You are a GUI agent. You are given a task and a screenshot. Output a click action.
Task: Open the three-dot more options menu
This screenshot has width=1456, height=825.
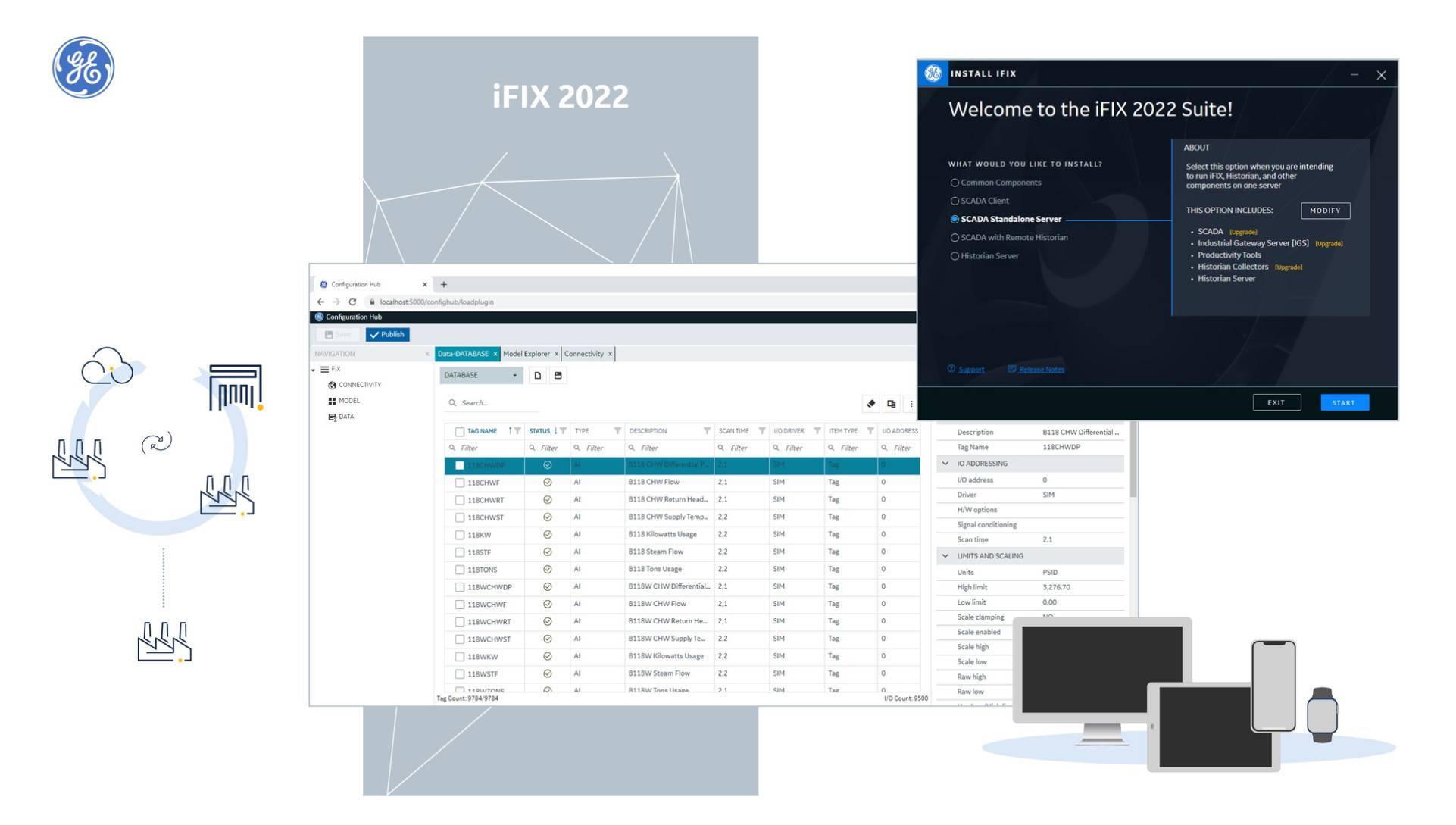(x=911, y=404)
